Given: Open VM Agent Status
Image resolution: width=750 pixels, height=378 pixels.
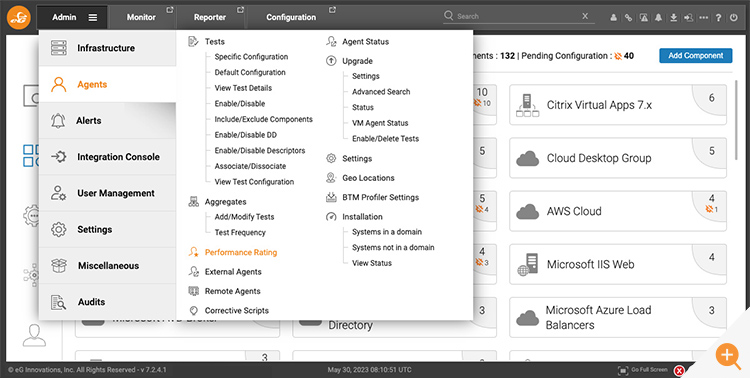Looking at the screenshot, I should click(380, 123).
